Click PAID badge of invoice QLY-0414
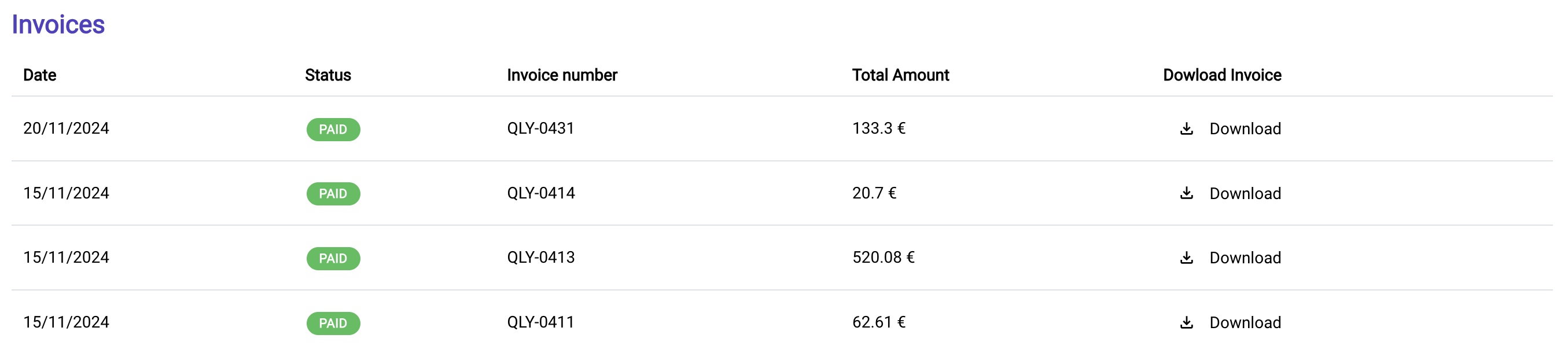The height and width of the screenshot is (353, 1568). tap(333, 194)
